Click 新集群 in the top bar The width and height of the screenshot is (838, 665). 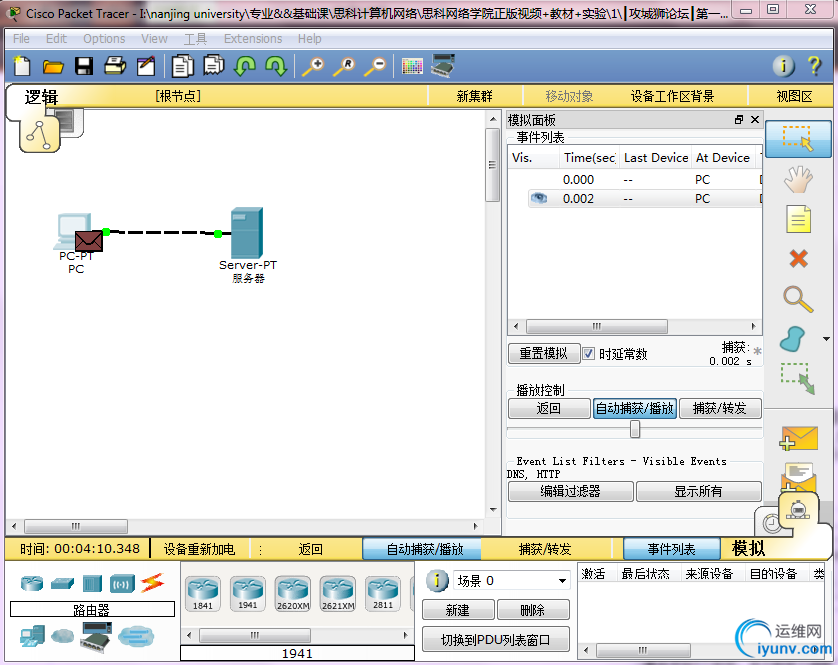[x=475, y=96]
